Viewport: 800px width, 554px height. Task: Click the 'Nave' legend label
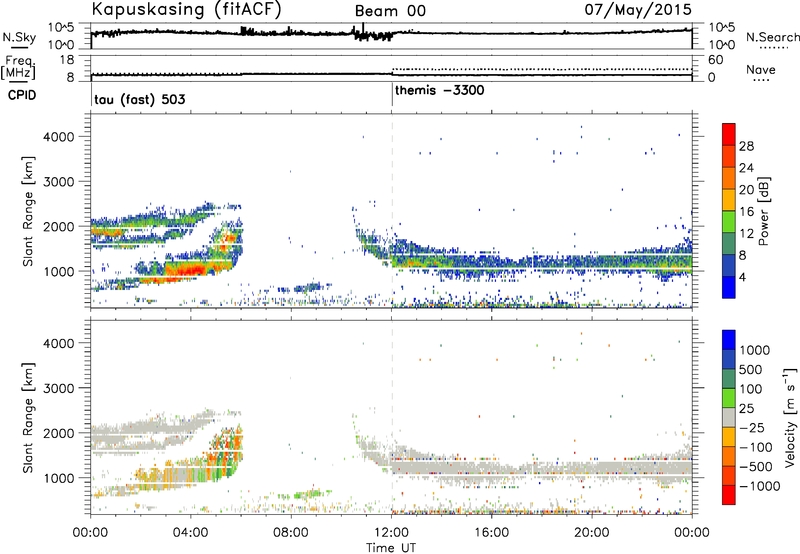point(761,70)
